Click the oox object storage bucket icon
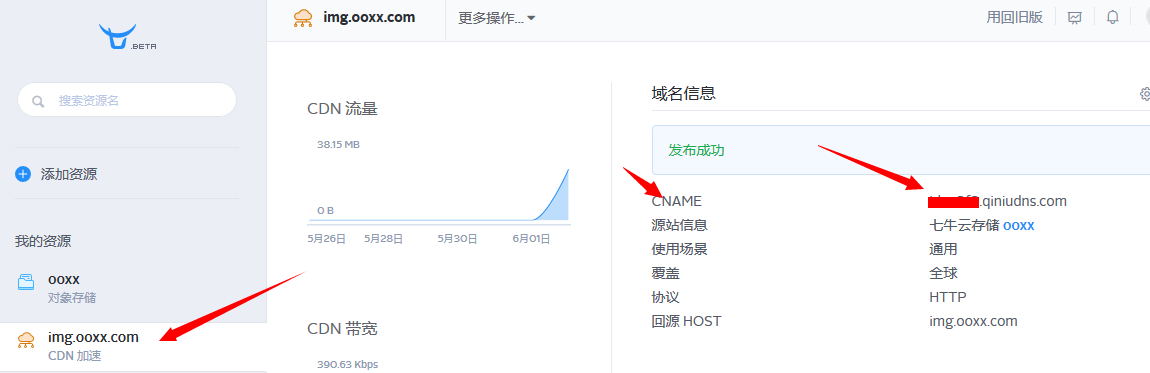1150x373 pixels. click(26, 282)
